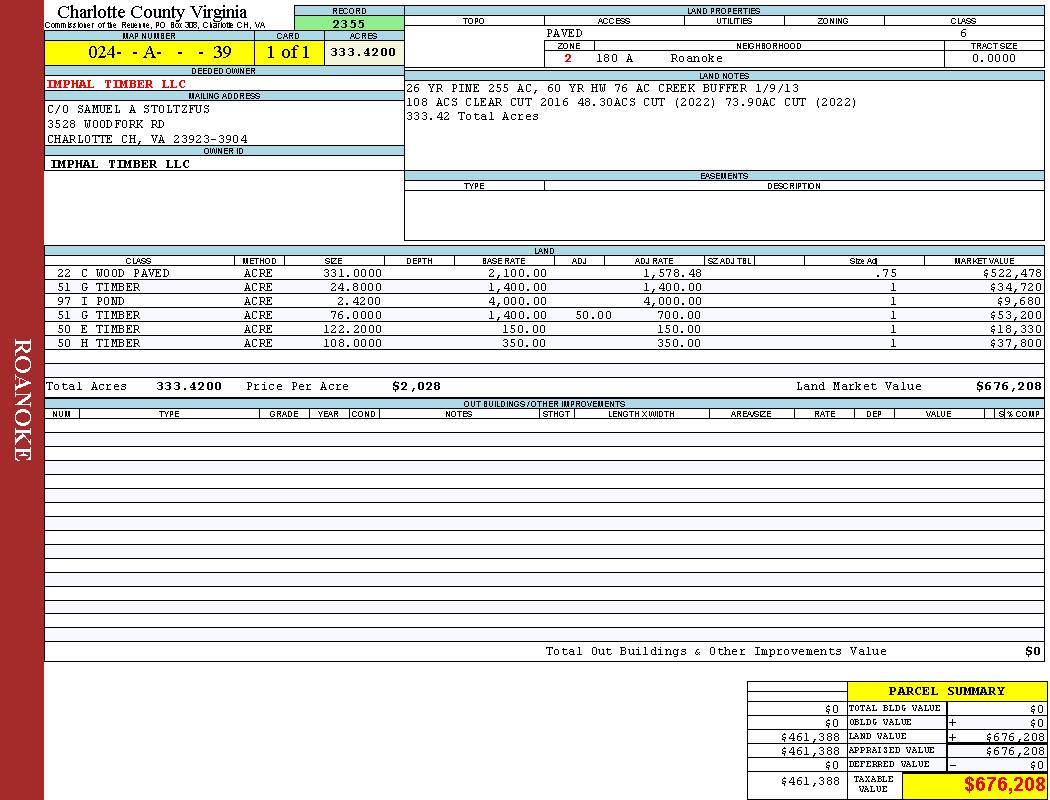Click the vertical ROANOKE label on red sidebar
This screenshot has height=800, width=1050.
click(22, 400)
